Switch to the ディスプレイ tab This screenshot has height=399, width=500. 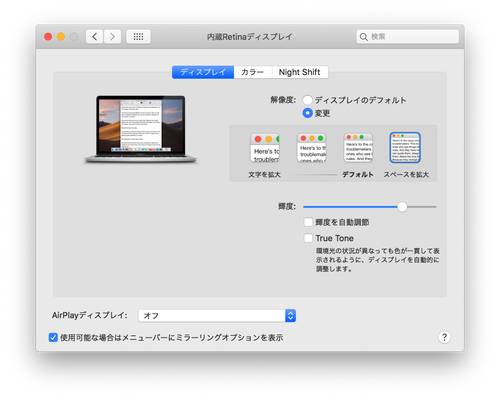(203, 72)
